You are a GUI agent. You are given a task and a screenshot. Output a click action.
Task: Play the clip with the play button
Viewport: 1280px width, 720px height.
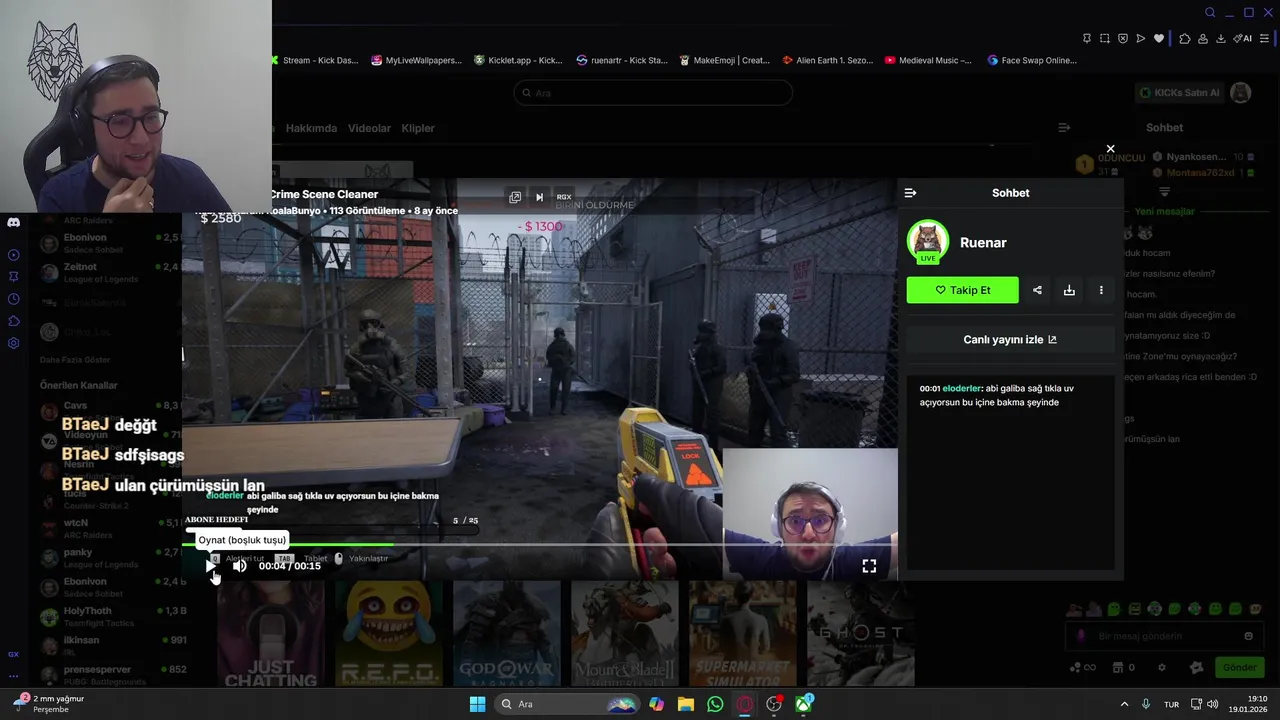(x=210, y=566)
